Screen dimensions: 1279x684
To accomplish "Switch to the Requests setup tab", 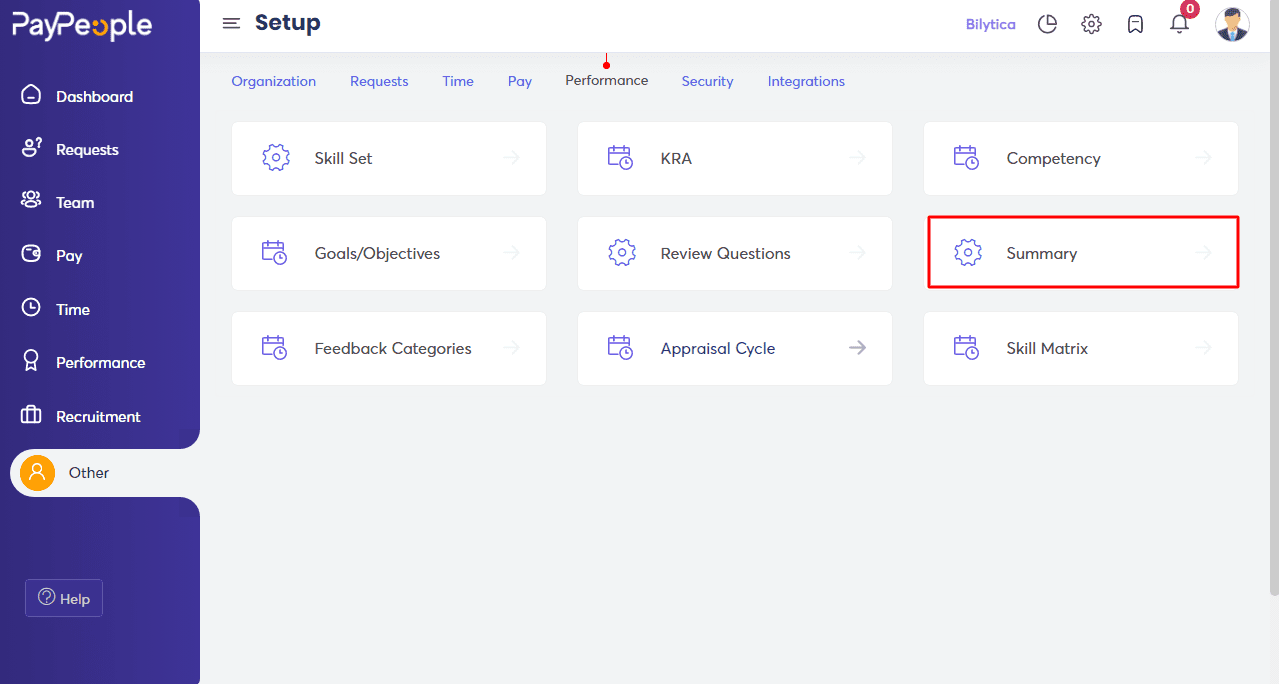I will (x=379, y=81).
